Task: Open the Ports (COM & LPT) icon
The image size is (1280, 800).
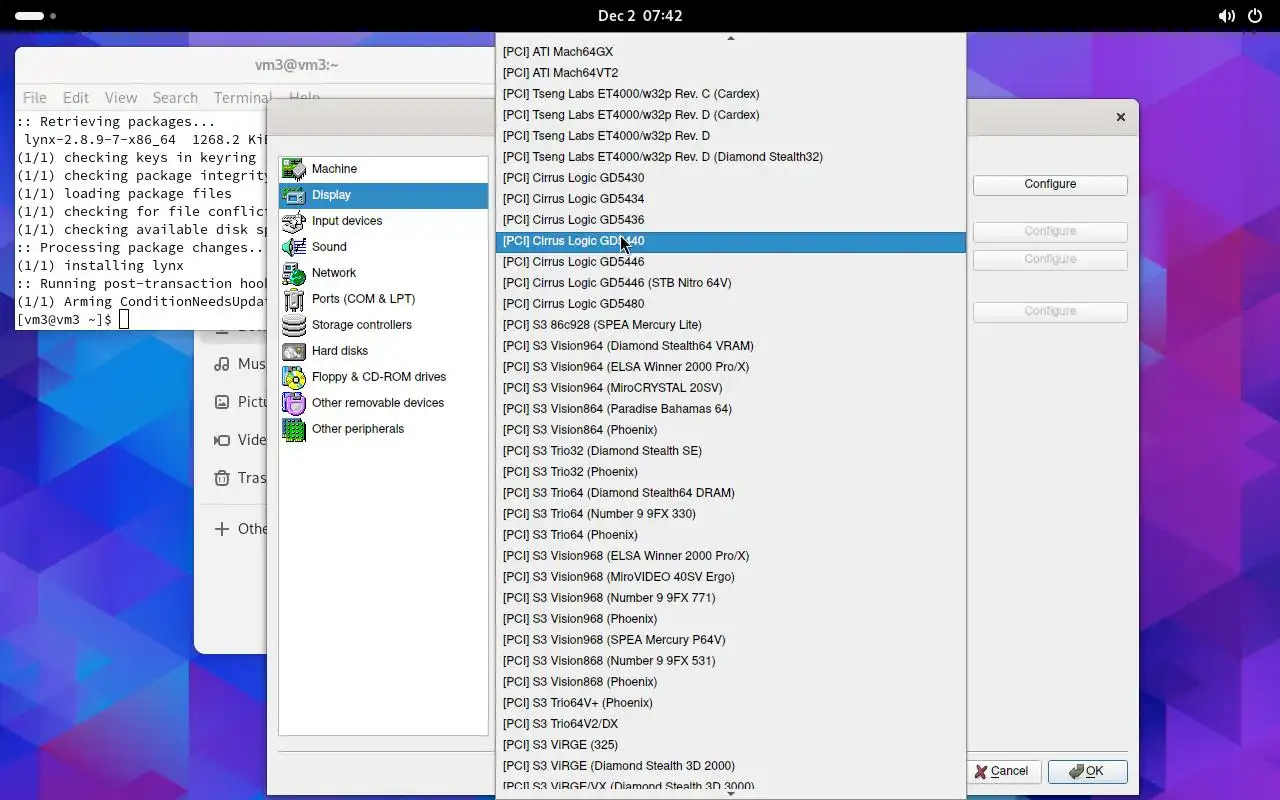Action: [293, 299]
